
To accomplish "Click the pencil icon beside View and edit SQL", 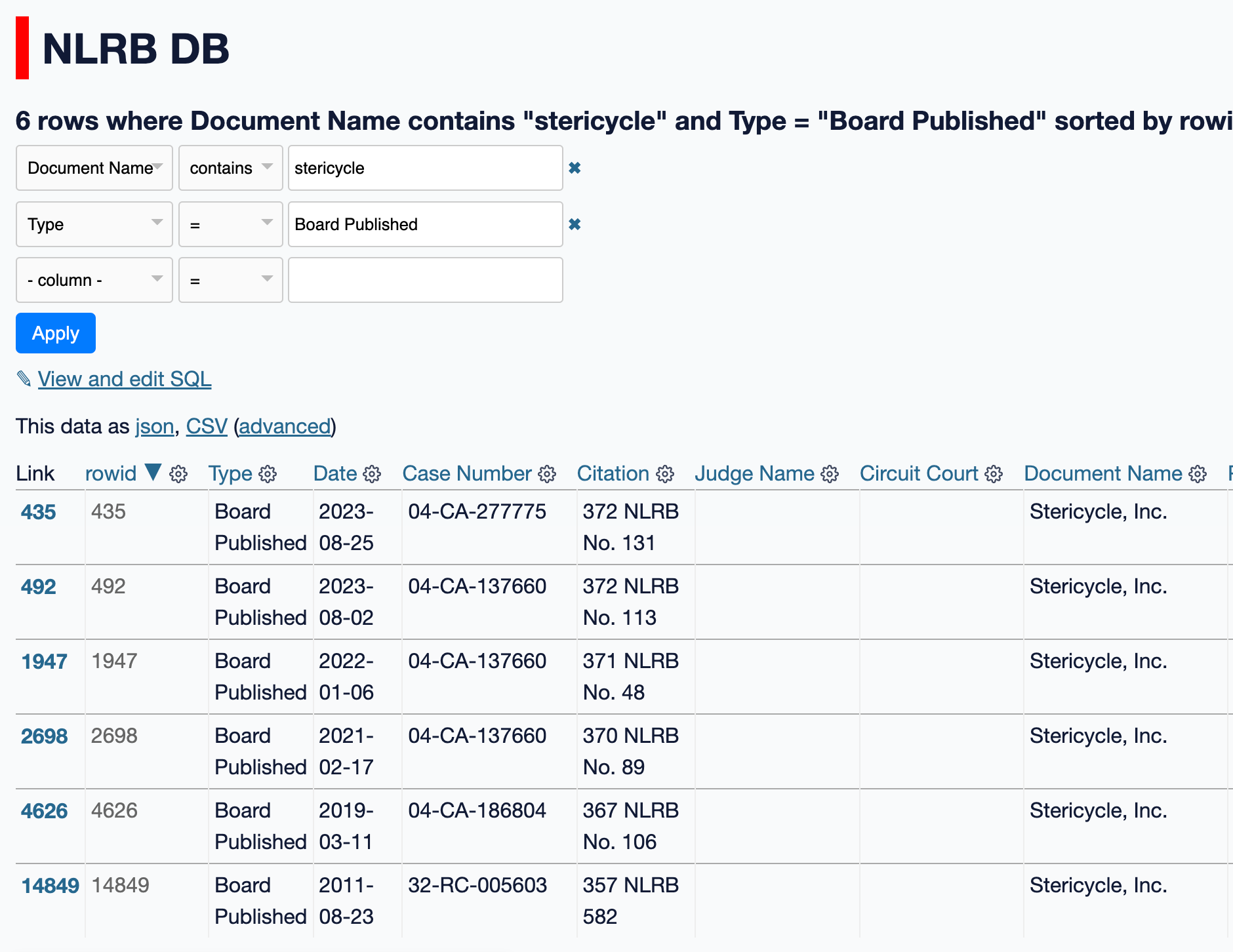I will coord(24,379).
